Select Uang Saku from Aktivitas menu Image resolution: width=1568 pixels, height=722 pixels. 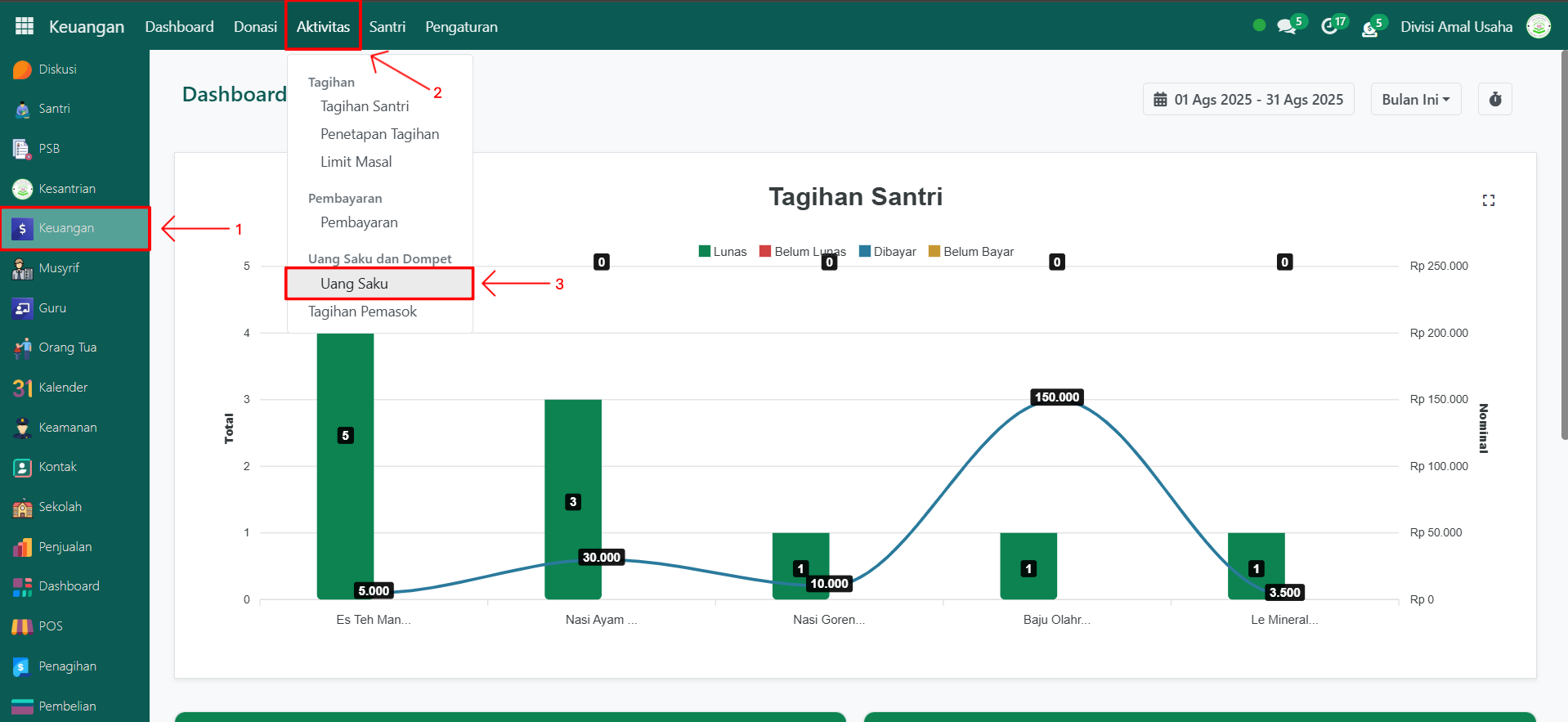(354, 284)
